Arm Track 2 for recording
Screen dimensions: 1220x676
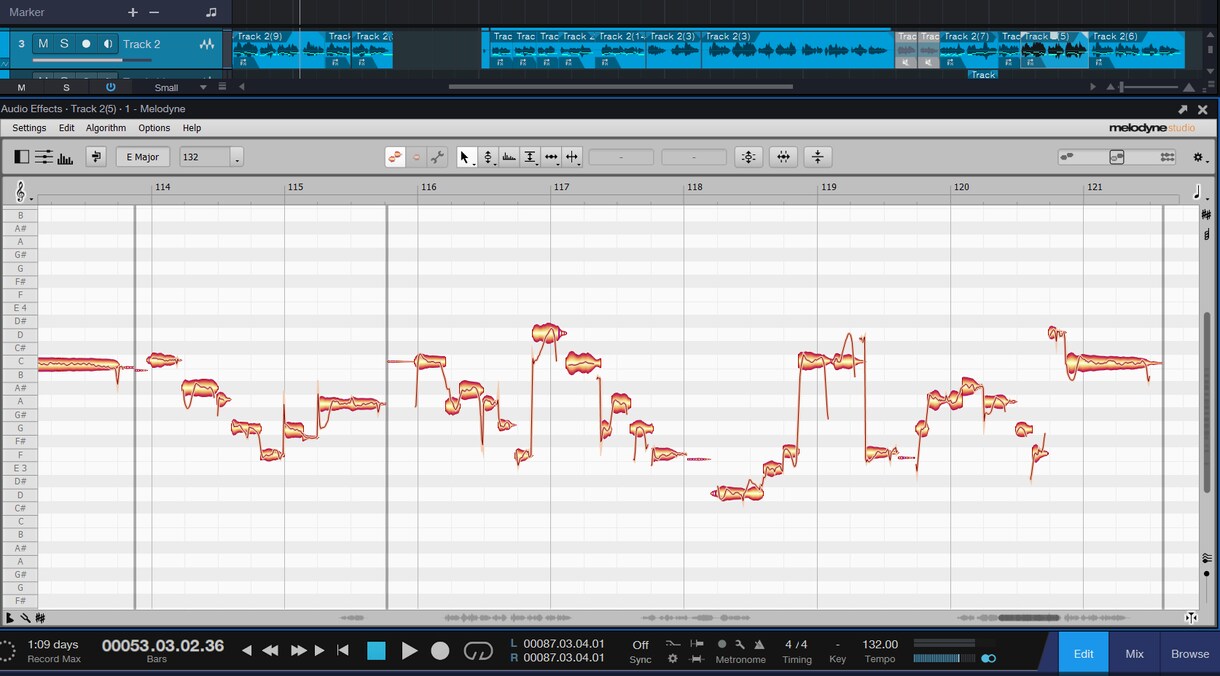point(86,44)
